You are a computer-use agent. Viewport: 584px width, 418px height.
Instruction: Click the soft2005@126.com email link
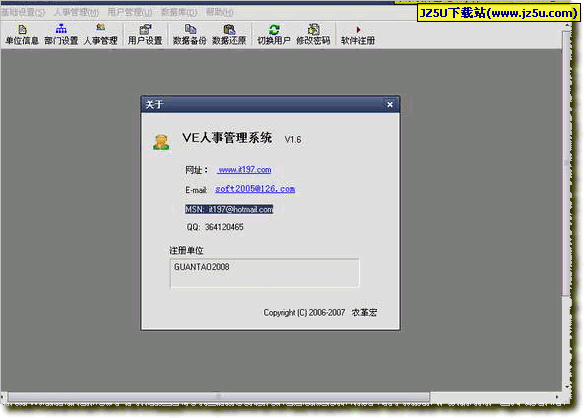pyautogui.click(x=255, y=189)
